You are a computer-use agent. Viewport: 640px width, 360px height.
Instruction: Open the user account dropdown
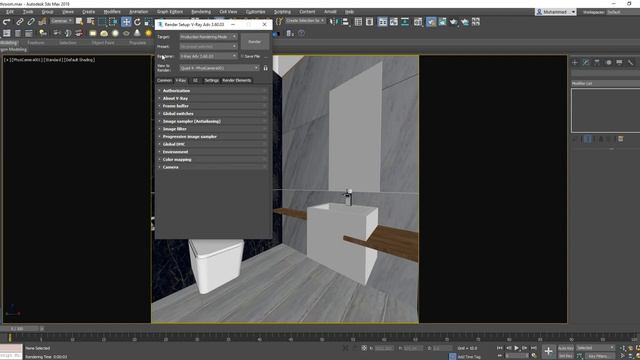[556, 12]
